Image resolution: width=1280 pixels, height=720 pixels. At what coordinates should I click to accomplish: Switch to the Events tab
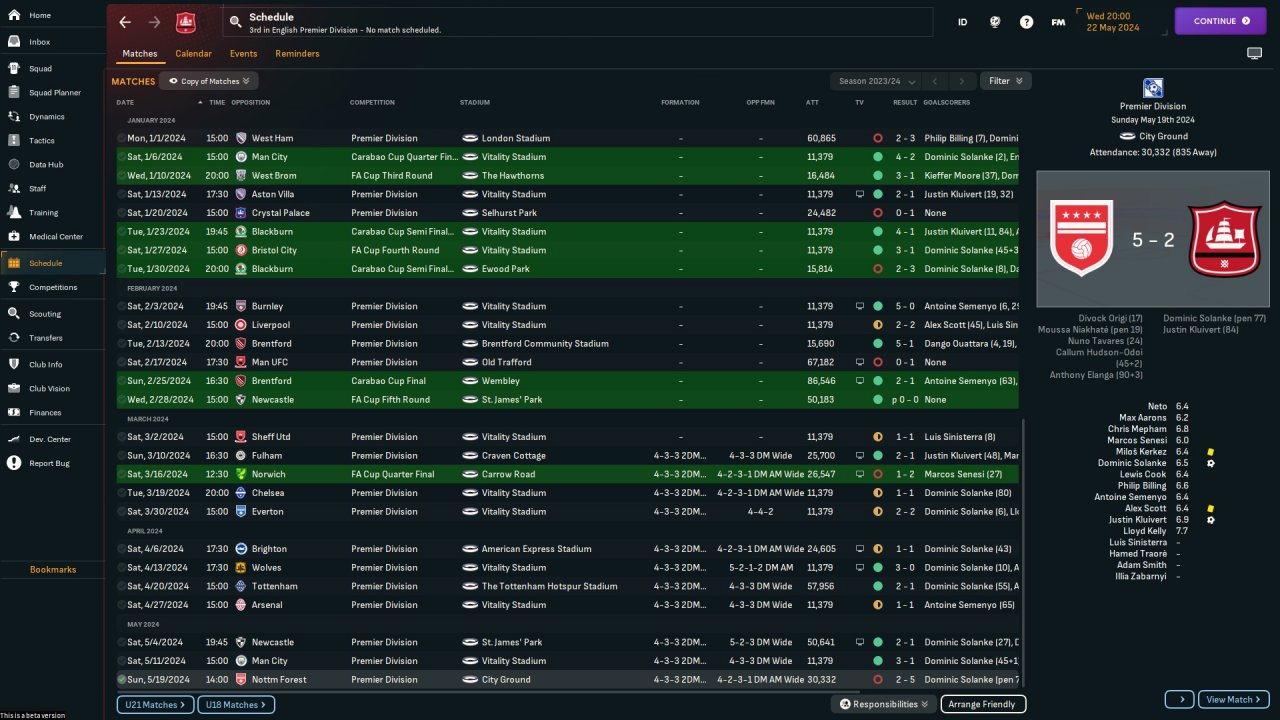(243, 54)
